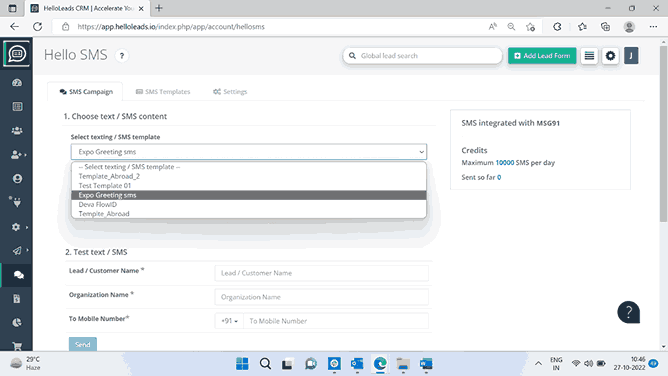
Task: Open the group of people icon in sidebar
Action: pyautogui.click(x=17, y=130)
